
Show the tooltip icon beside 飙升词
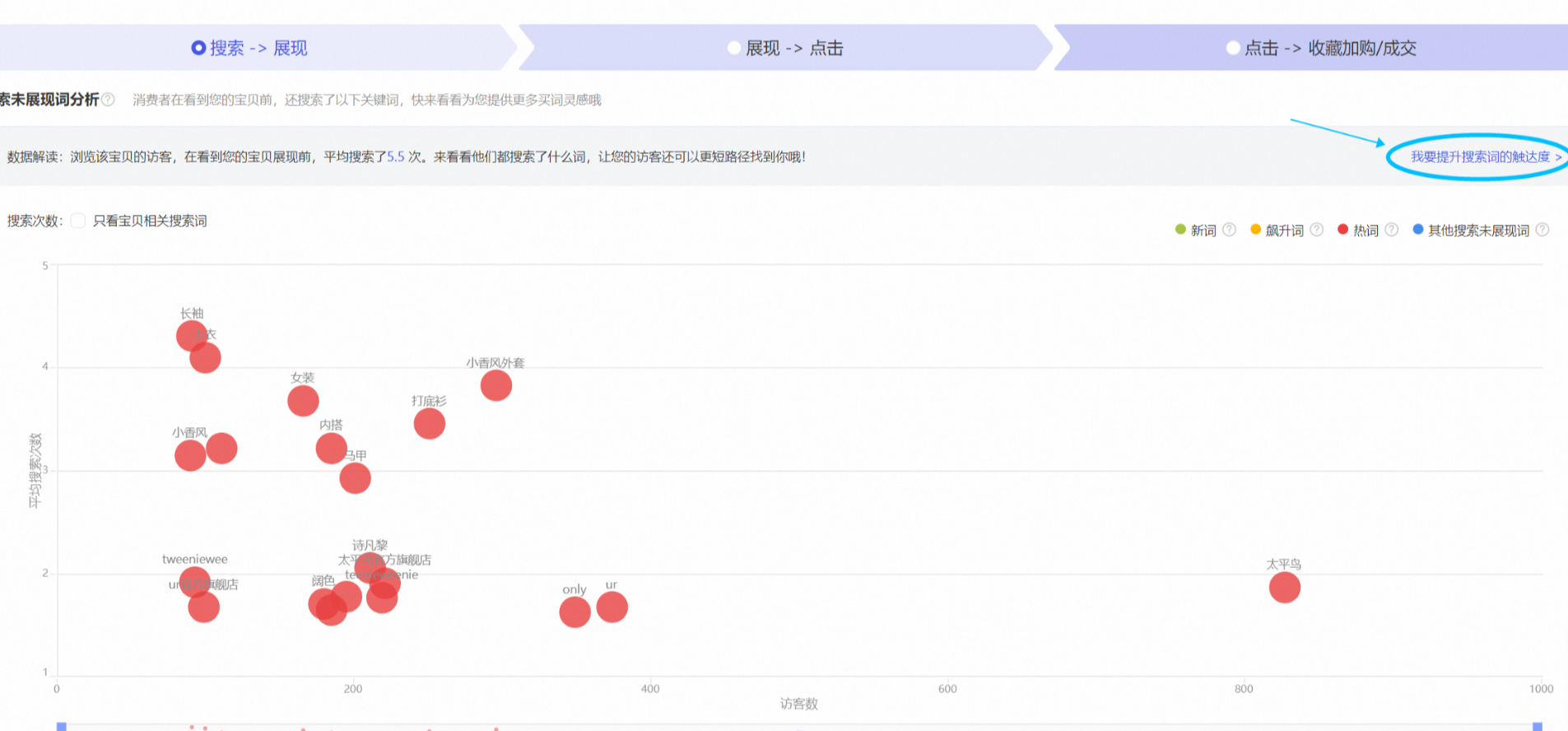(x=1316, y=230)
